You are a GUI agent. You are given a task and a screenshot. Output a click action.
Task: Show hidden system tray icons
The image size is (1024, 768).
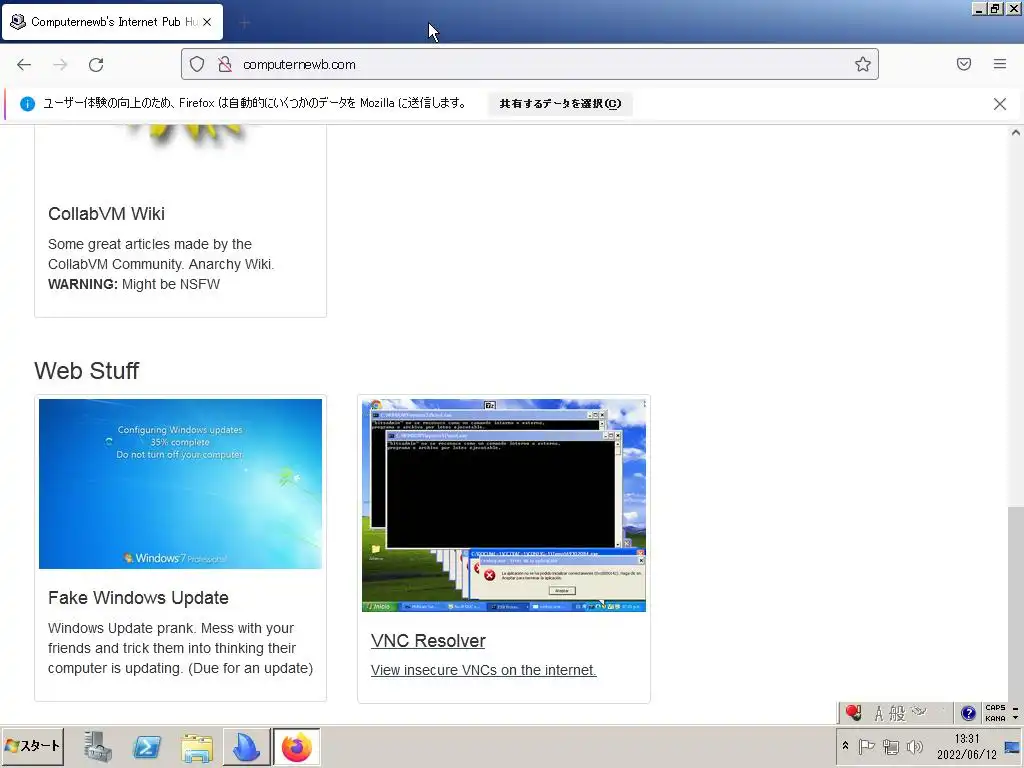pyautogui.click(x=845, y=746)
